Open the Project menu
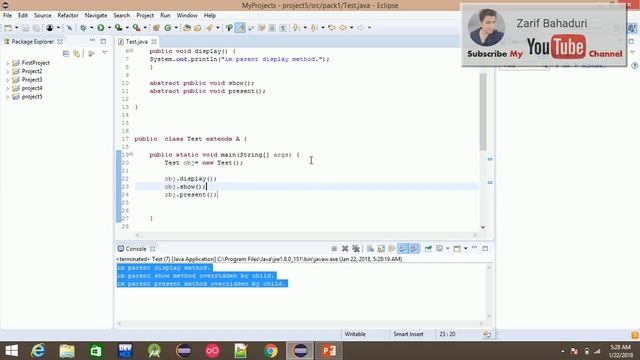The height and width of the screenshot is (360, 640). coord(145,15)
